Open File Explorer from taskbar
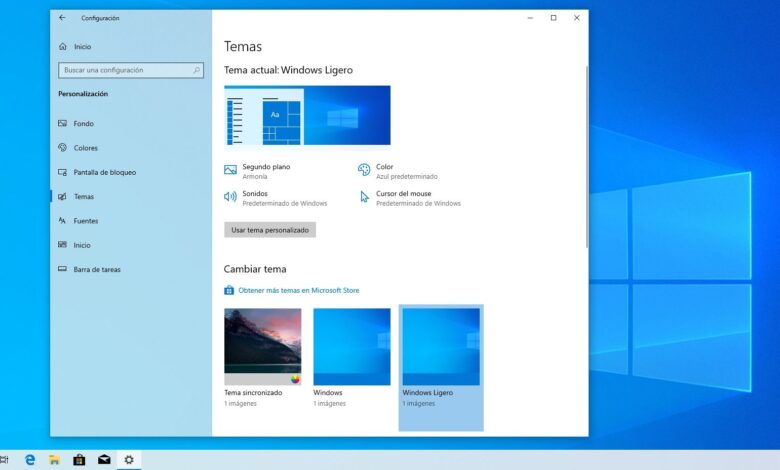Viewport: 780px width, 470px height. click(x=54, y=460)
